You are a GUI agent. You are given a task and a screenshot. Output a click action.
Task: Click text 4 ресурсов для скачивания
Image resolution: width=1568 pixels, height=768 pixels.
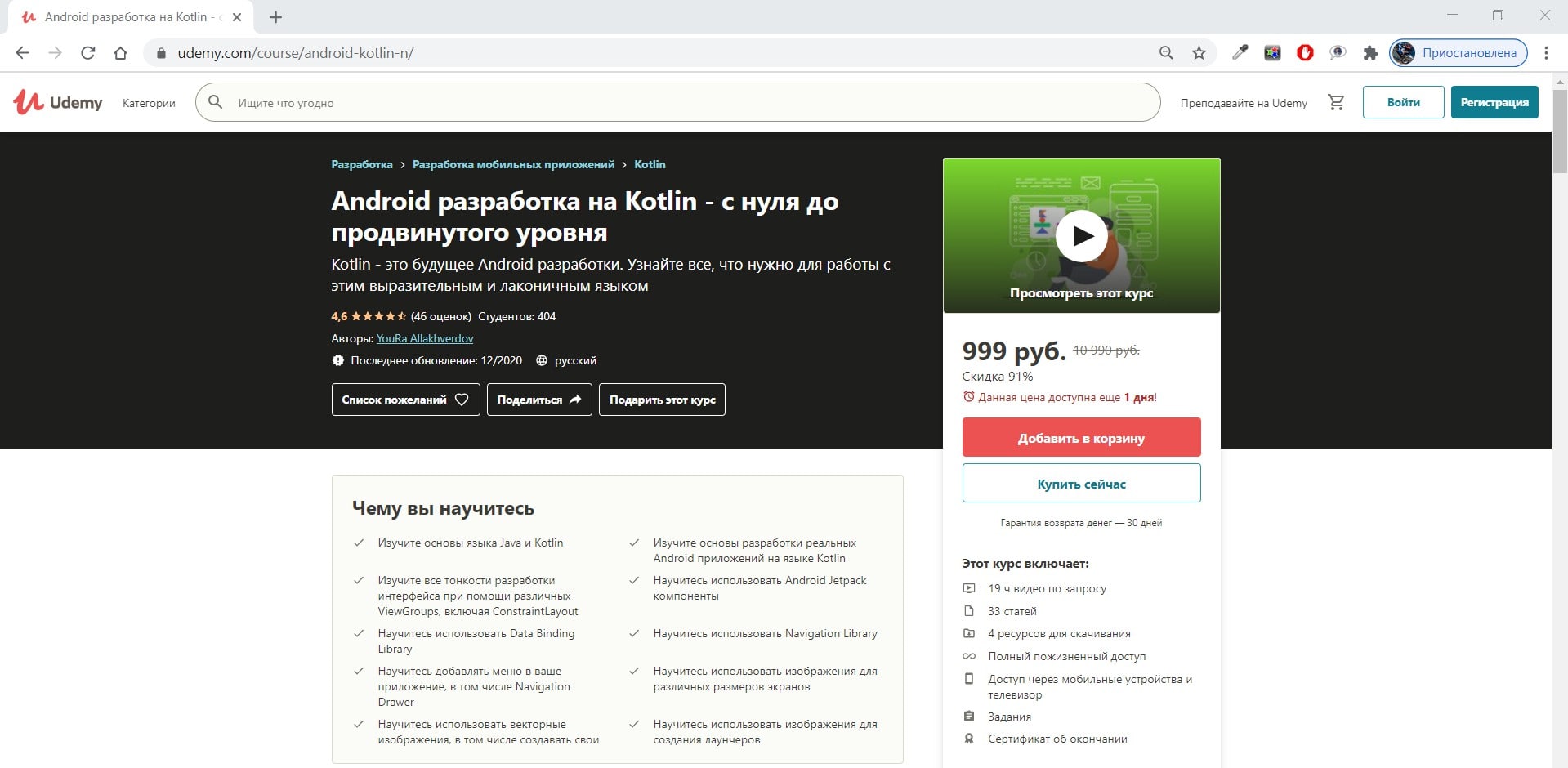point(1059,633)
